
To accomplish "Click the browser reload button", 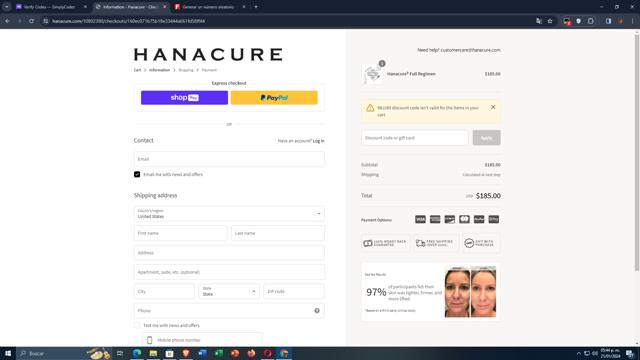I will 31,21.
